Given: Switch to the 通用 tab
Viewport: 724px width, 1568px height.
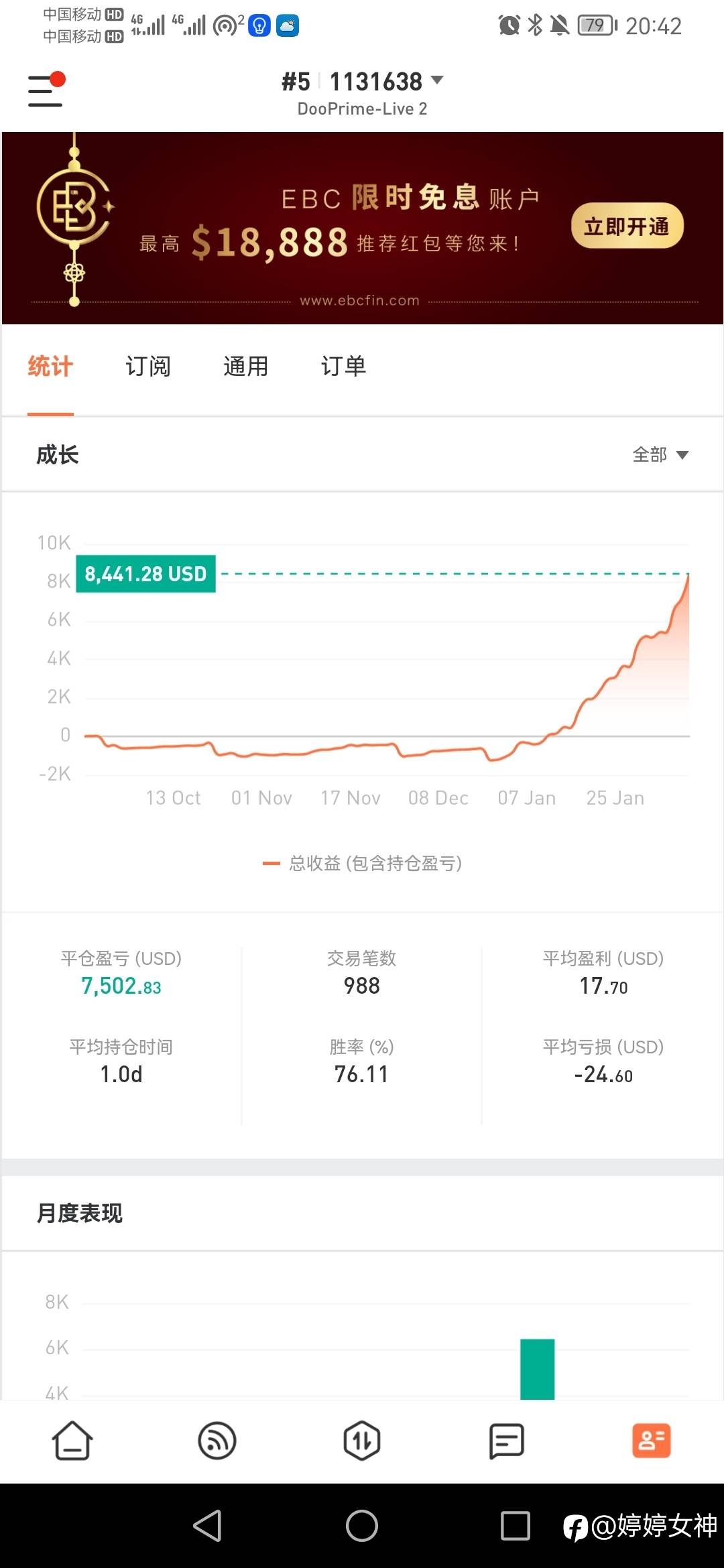Looking at the screenshot, I should coord(246,367).
